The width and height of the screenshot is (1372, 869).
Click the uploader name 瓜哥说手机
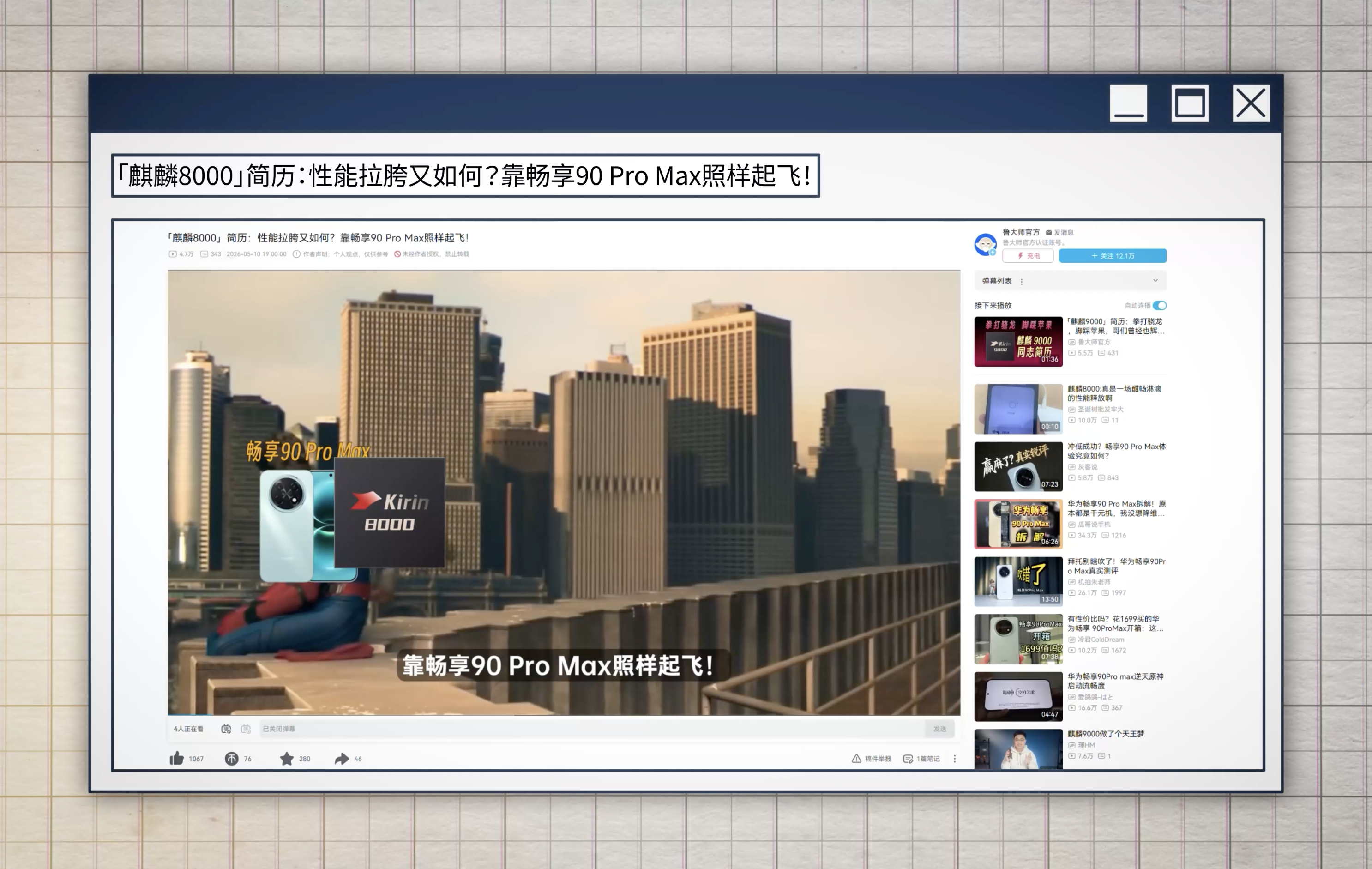1093,524
